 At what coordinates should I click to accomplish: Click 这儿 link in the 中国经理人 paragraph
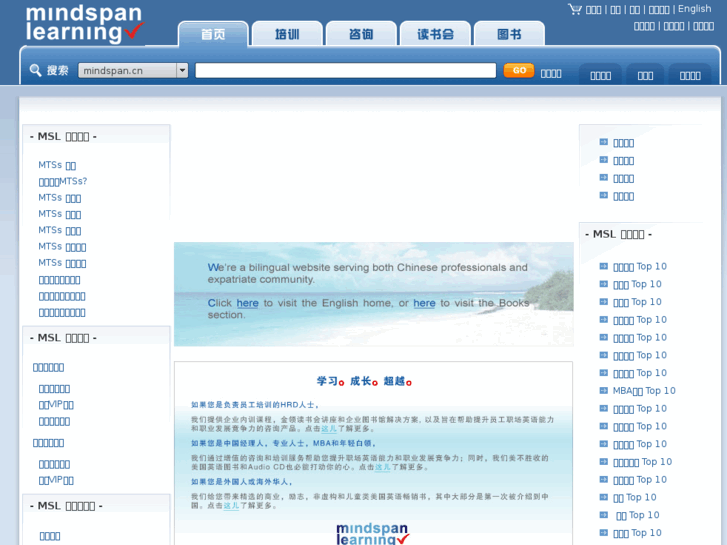[383, 467]
